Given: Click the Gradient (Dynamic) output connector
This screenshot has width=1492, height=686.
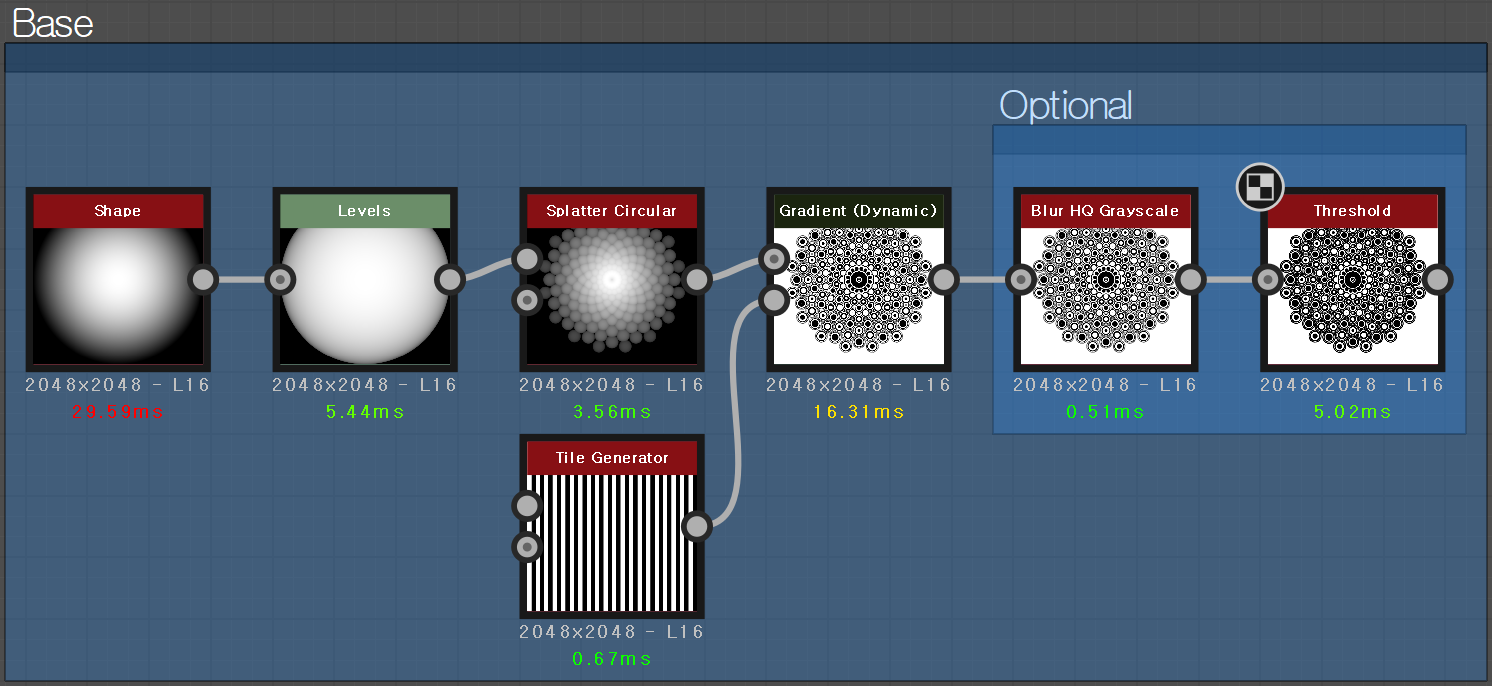Looking at the screenshot, I should pos(945,280).
